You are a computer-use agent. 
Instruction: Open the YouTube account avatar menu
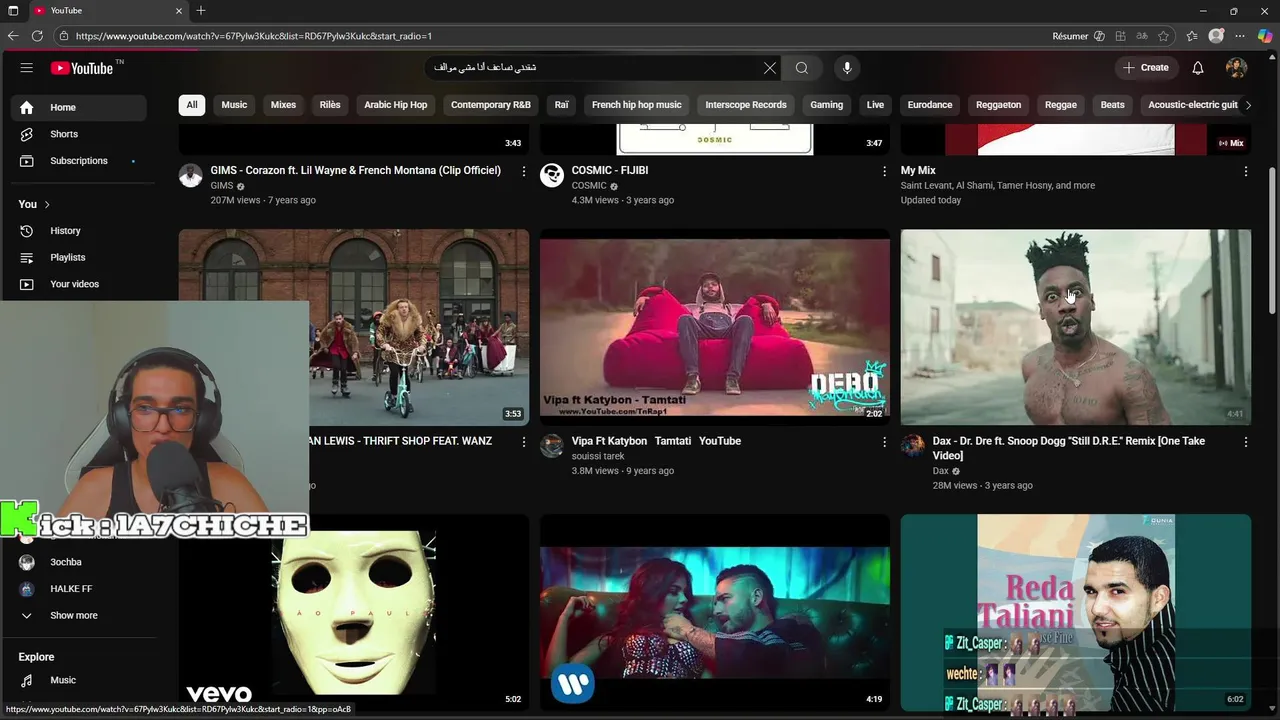(x=1237, y=68)
